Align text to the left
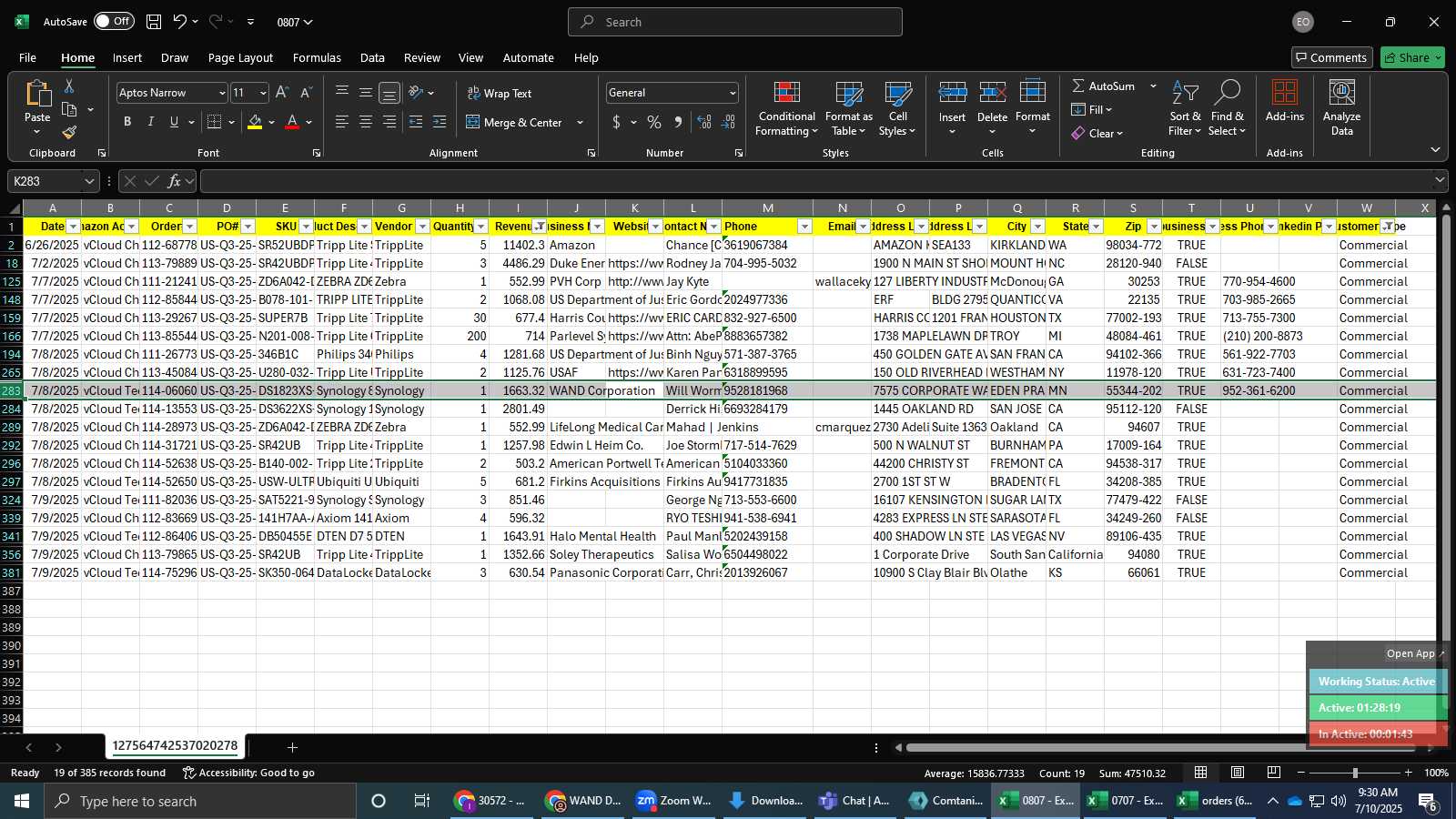Screen dimensions: 1456x819 click(x=342, y=122)
